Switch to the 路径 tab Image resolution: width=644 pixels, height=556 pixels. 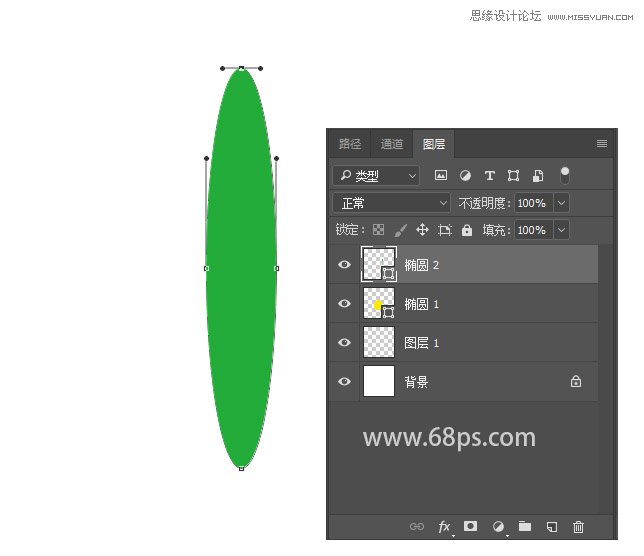pos(350,144)
